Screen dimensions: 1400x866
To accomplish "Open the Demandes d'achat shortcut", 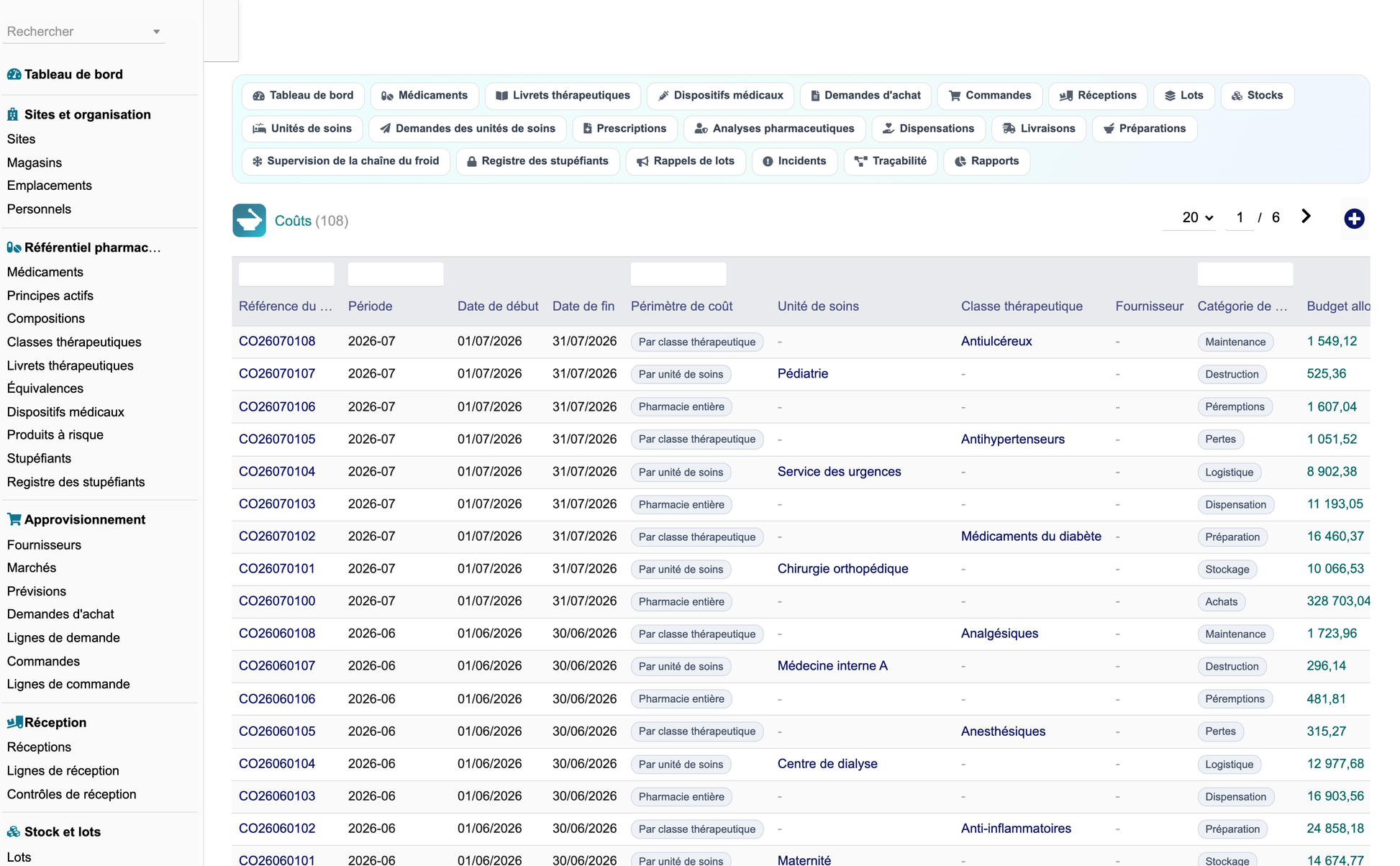I will [x=865, y=96].
